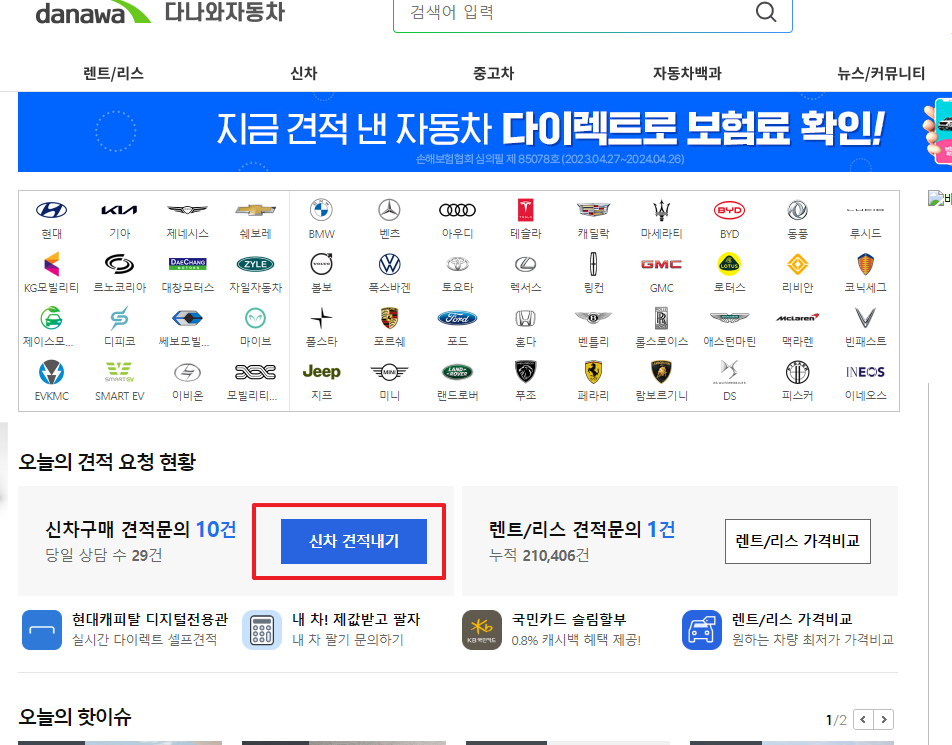Open the Audi four-rings logo

457,210
